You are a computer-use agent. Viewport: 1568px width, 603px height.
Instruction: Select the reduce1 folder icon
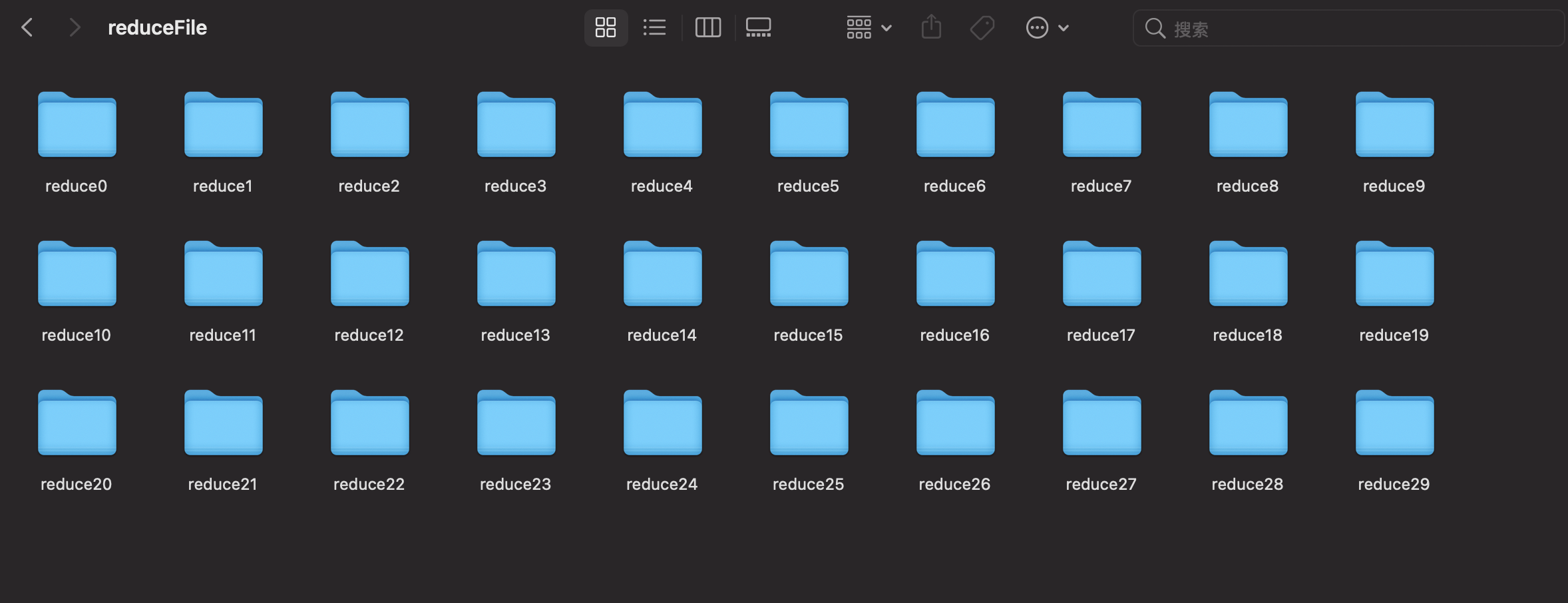click(x=224, y=124)
